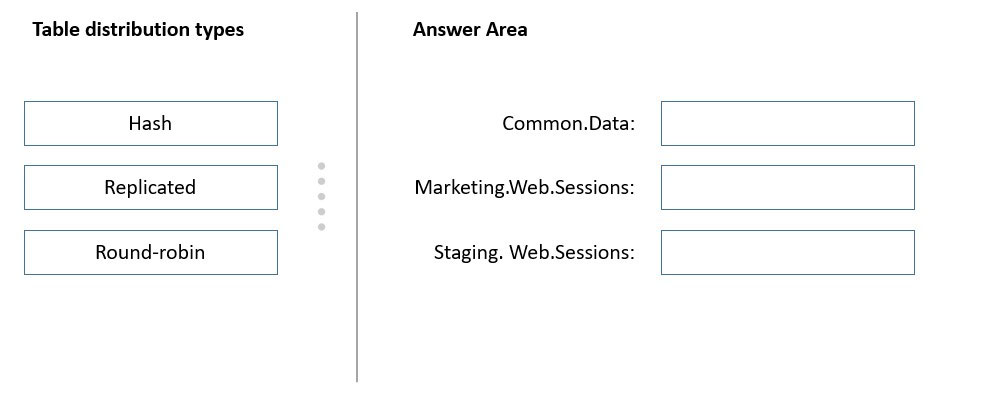The height and width of the screenshot is (397, 988).
Task: Click the empty Common.Data answer box
Action: point(788,124)
